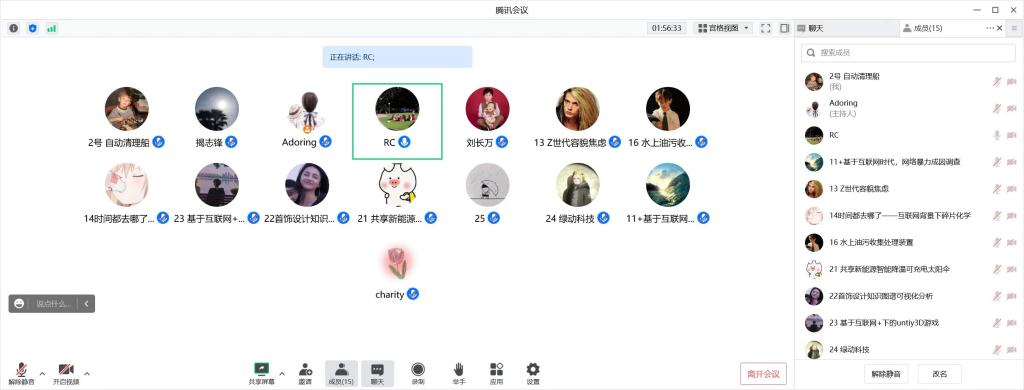Open the Apps icon in toolbar

tap(496, 373)
